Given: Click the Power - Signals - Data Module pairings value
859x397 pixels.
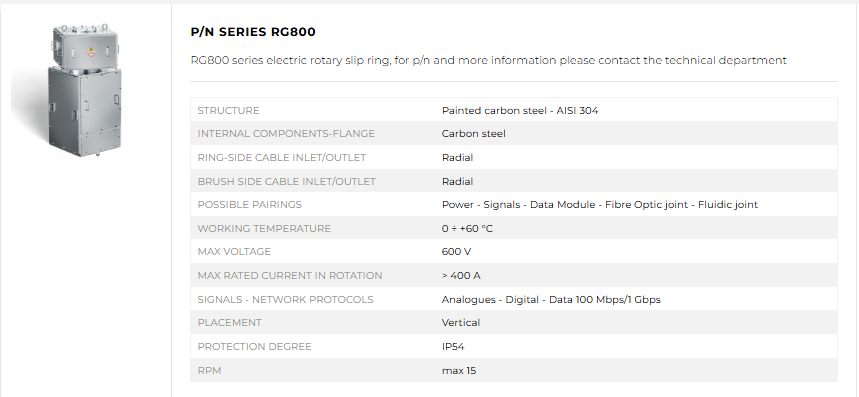Looking at the screenshot, I should pos(600,205).
